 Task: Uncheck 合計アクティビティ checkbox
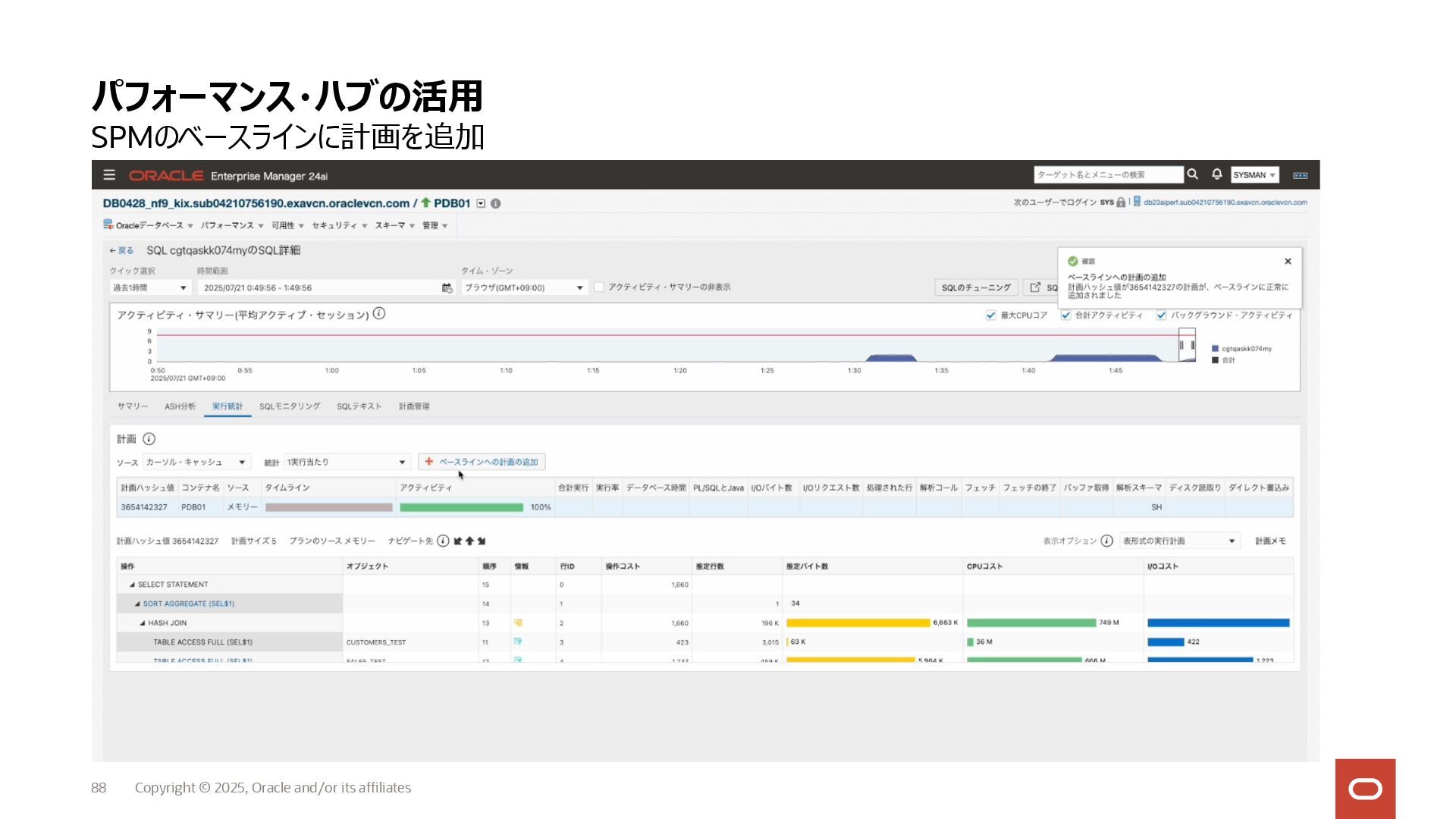point(1065,315)
